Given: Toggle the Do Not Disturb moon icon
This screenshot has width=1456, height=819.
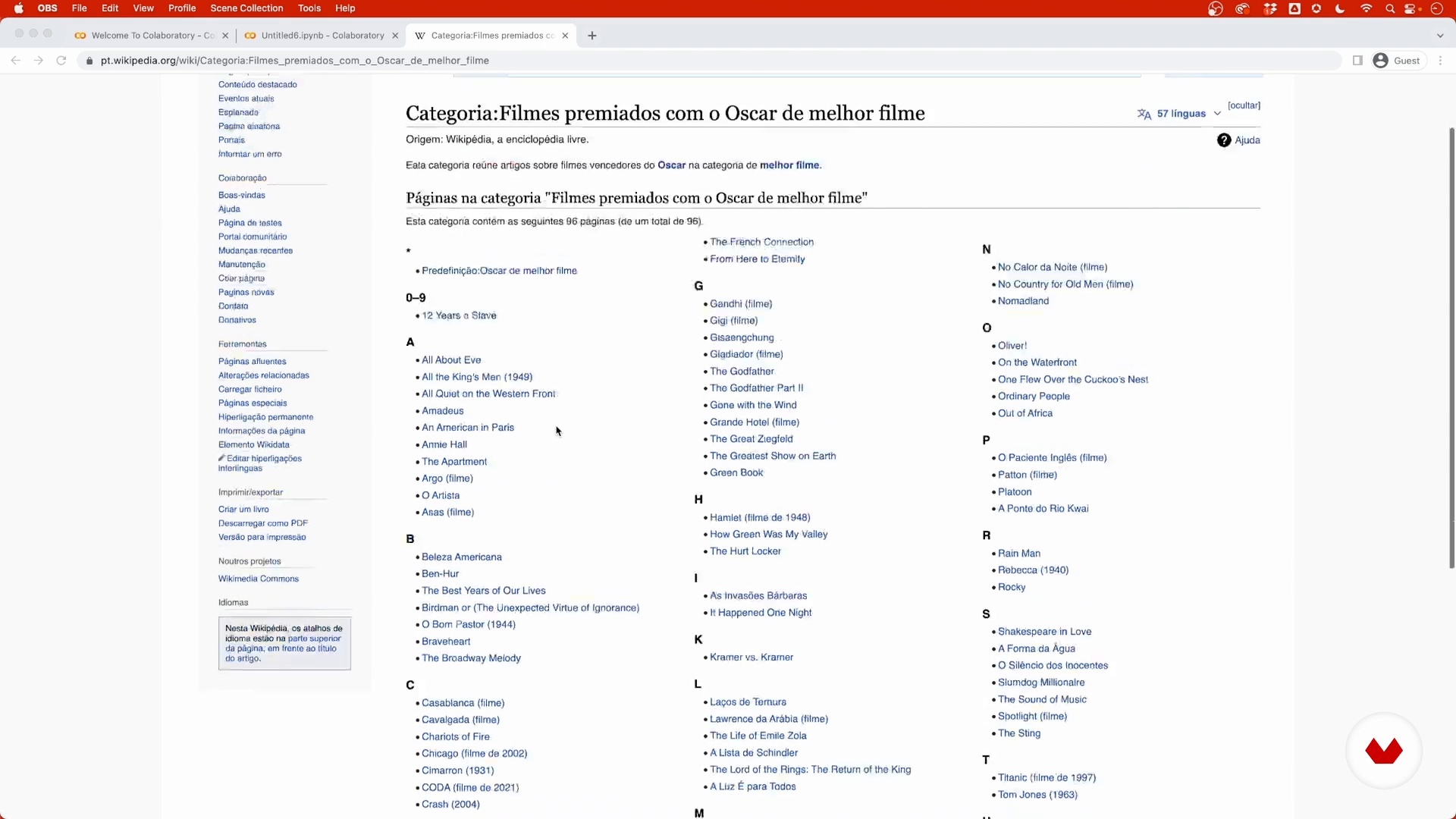Looking at the screenshot, I should click(1340, 8).
